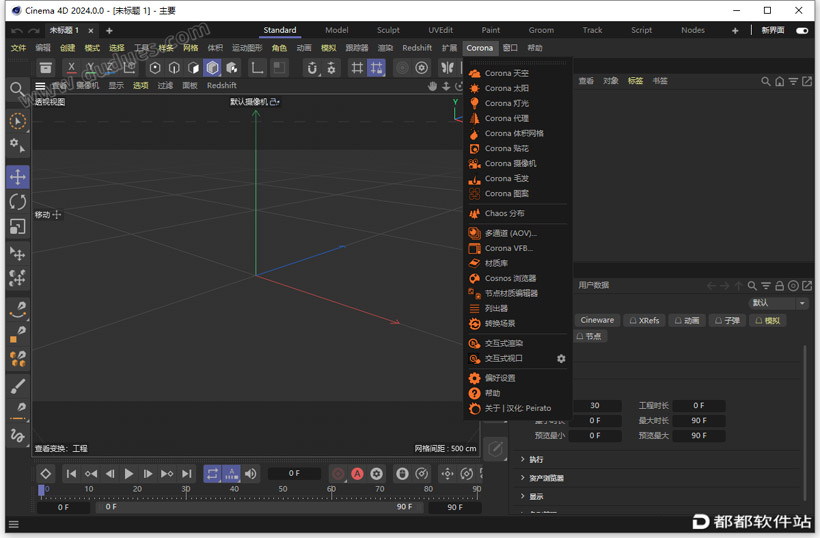Open the 文件 menu
820x538 pixels.
pyautogui.click(x=18, y=48)
